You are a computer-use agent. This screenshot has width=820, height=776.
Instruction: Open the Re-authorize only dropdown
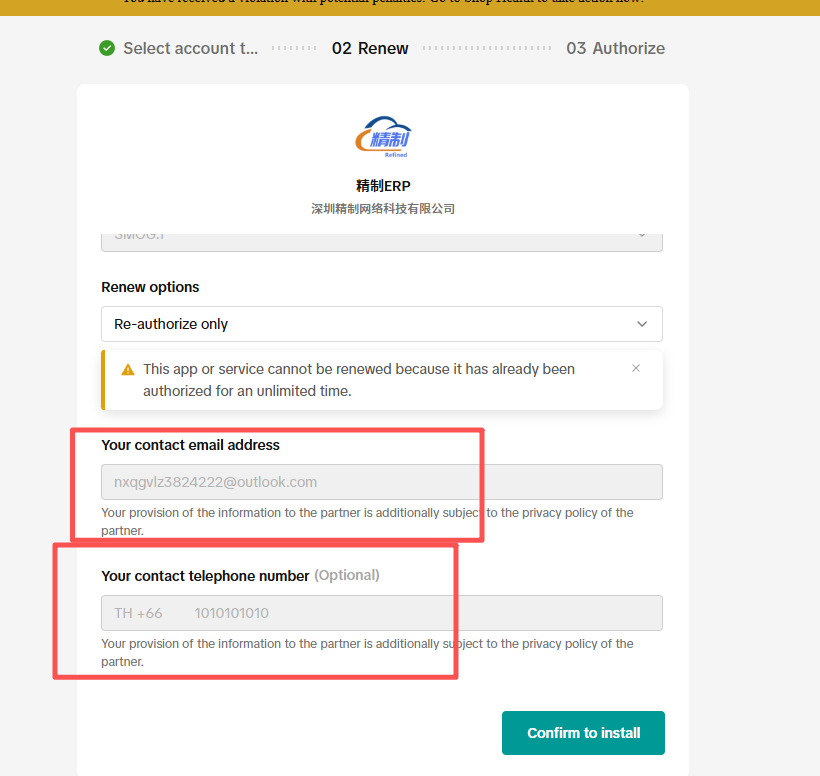(381, 324)
